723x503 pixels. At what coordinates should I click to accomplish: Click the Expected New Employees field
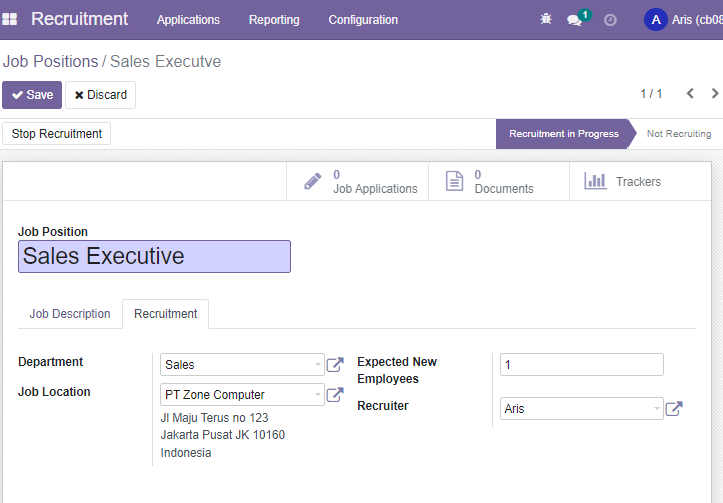(581, 365)
